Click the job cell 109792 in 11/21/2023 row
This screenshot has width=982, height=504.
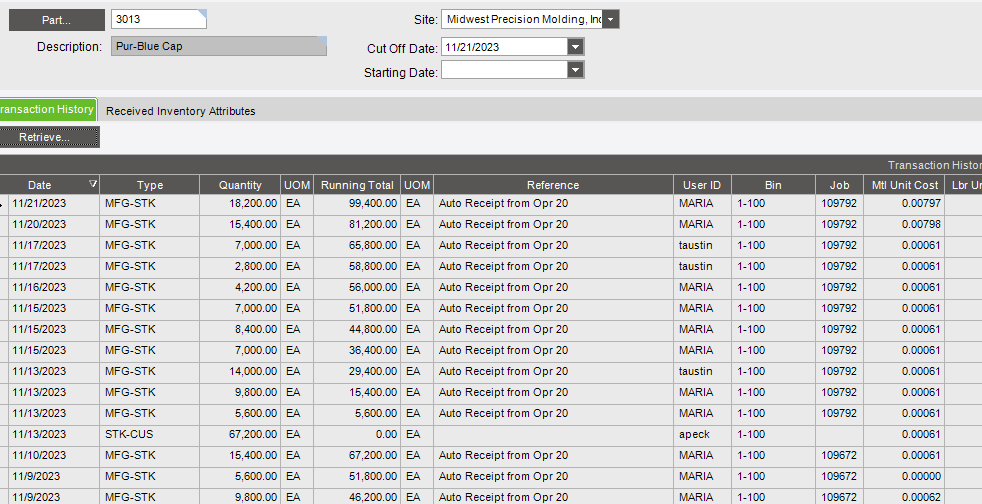pos(839,203)
